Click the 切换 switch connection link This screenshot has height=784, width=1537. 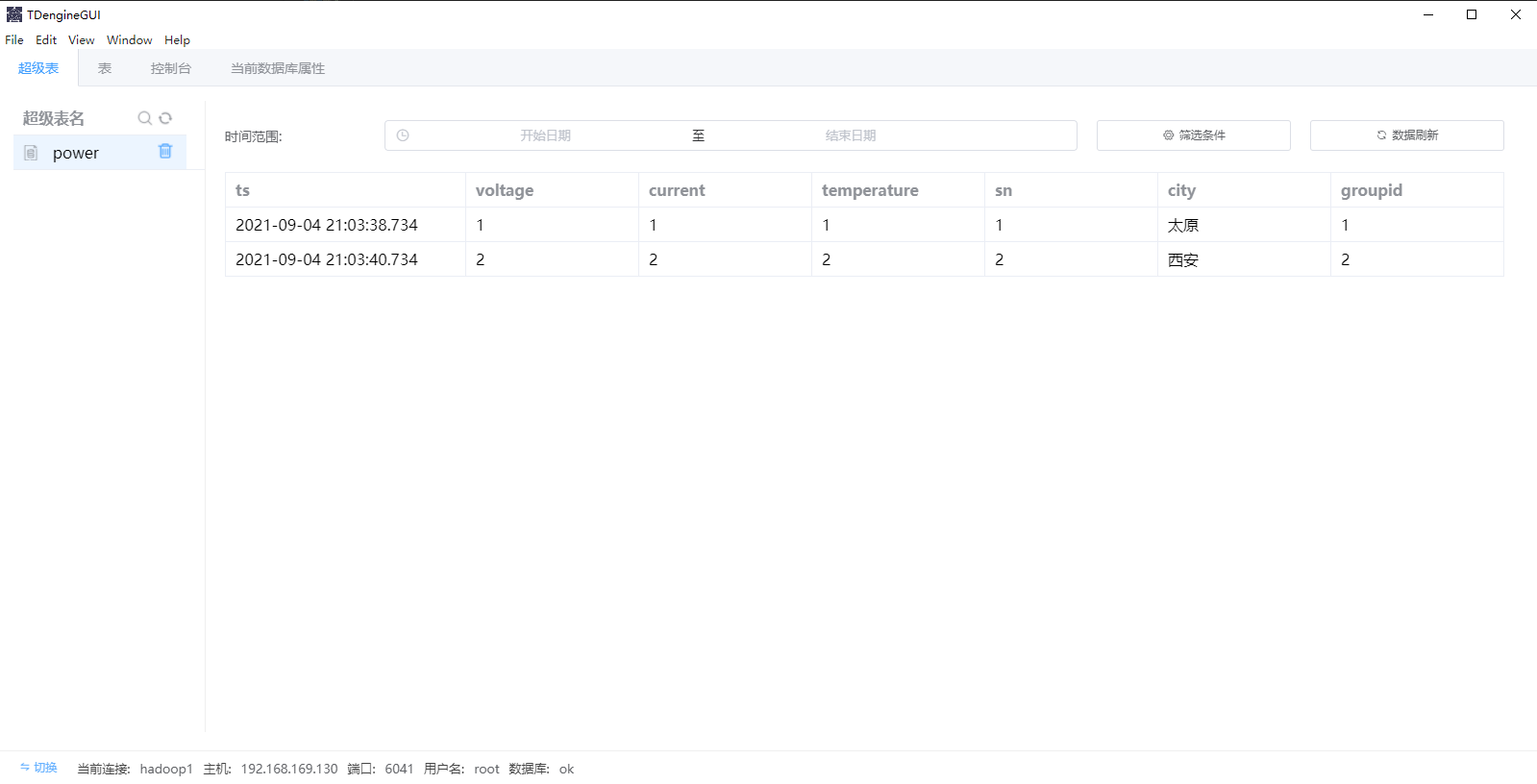click(x=38, y=768)
